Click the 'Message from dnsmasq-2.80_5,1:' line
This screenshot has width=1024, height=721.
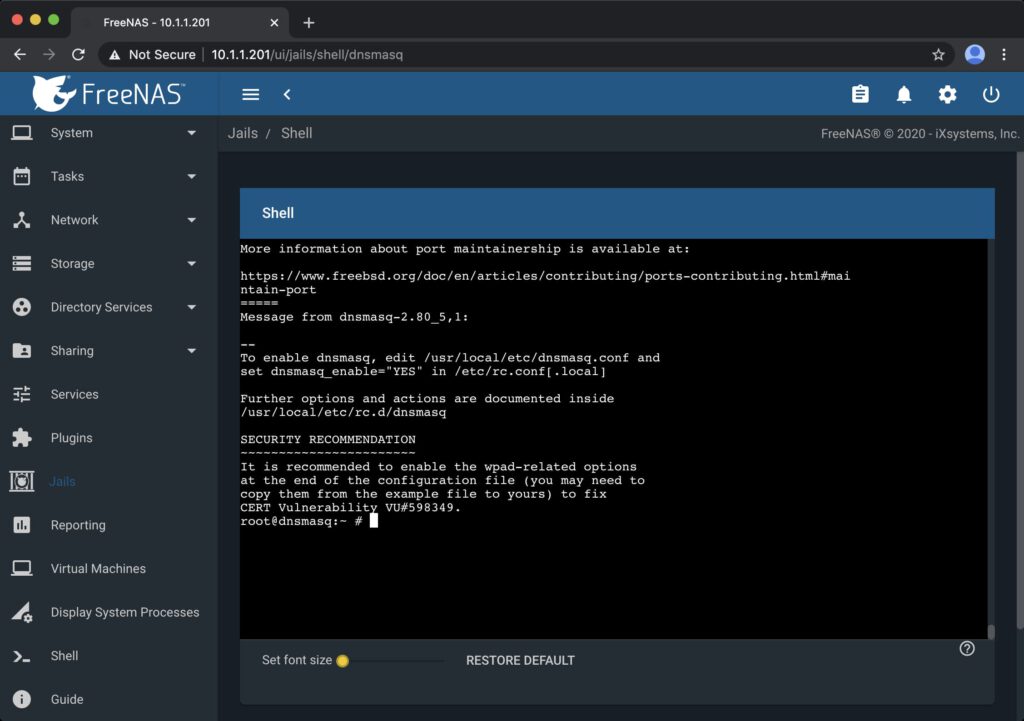click(x=354, y=317)
